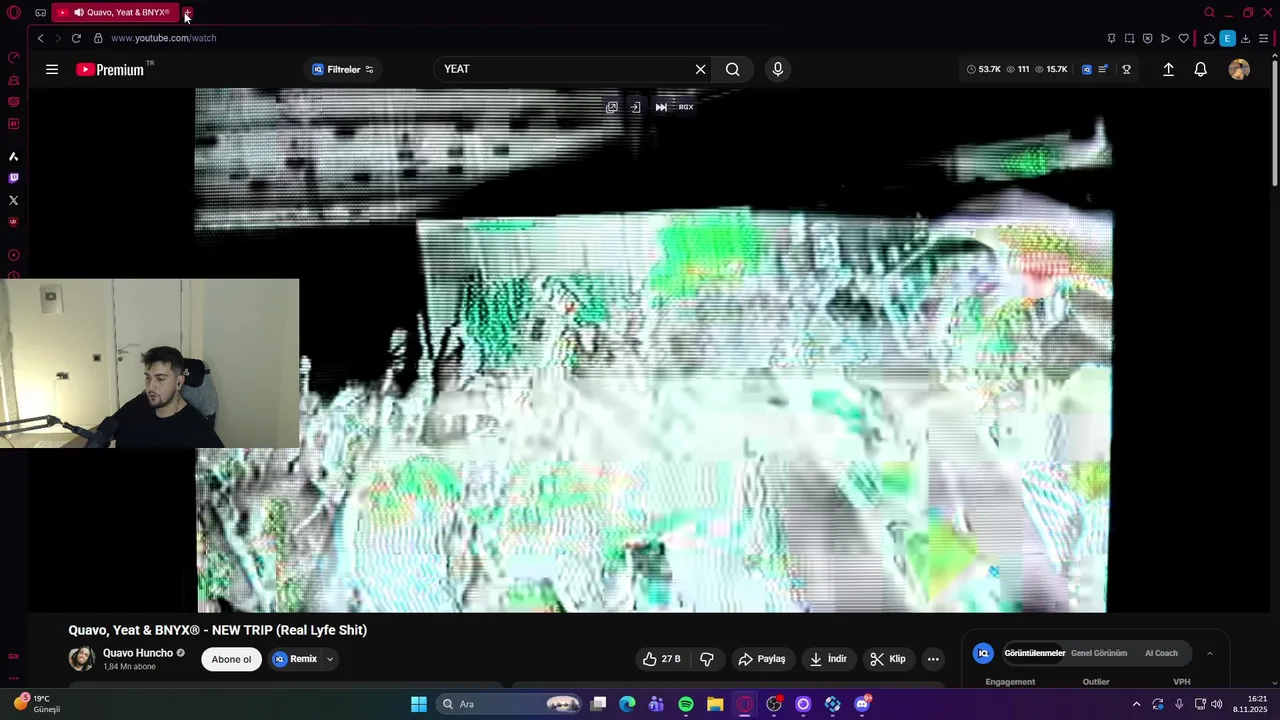Open the vidIQ Filtreler filter button
Image resolution: width=1280 pixels, height=720 pixels.
pyautogui.click(x=343, y=69)
